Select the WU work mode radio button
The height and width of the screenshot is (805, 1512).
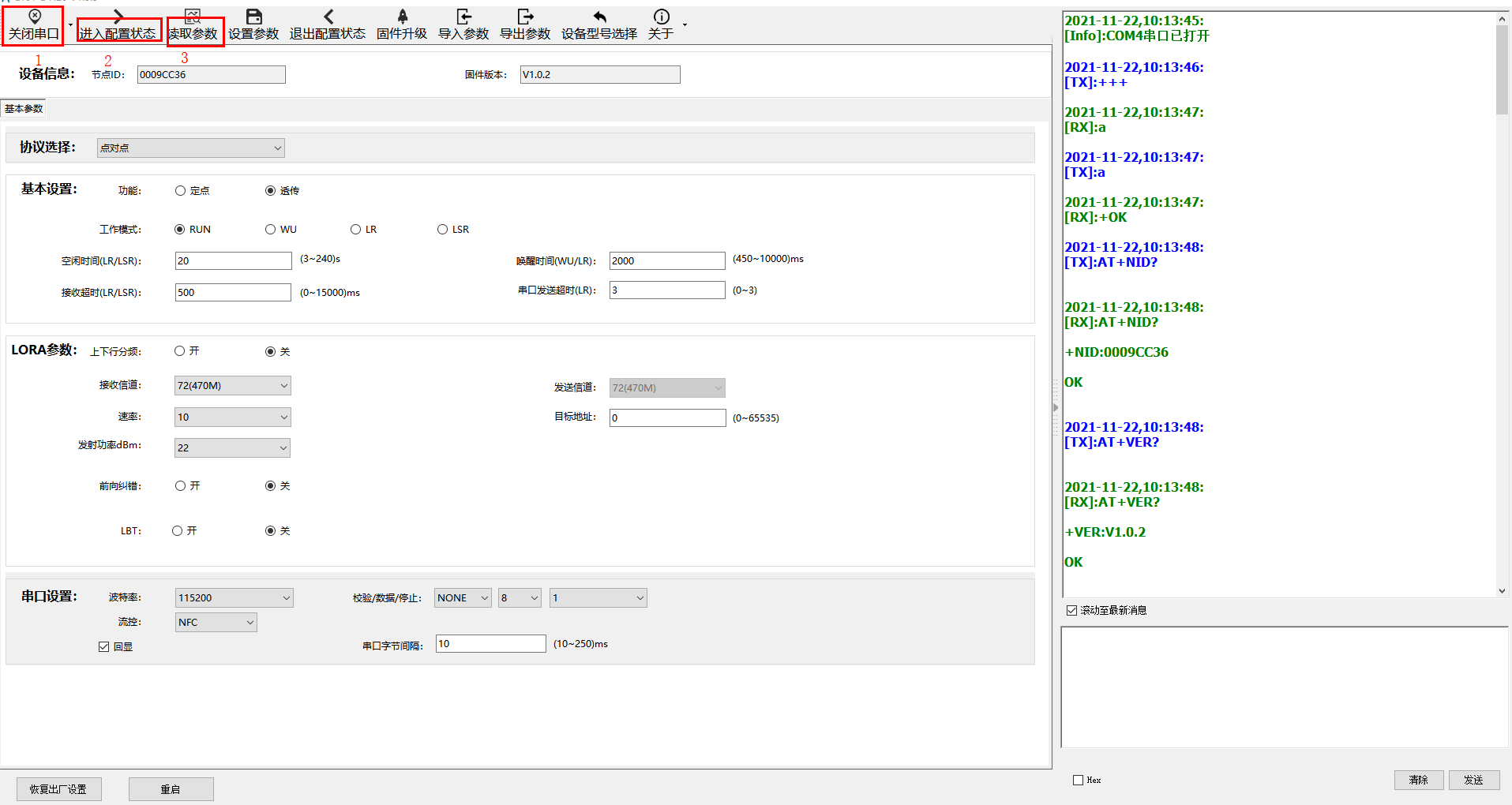pyautogui.click(x=271, y=230)
